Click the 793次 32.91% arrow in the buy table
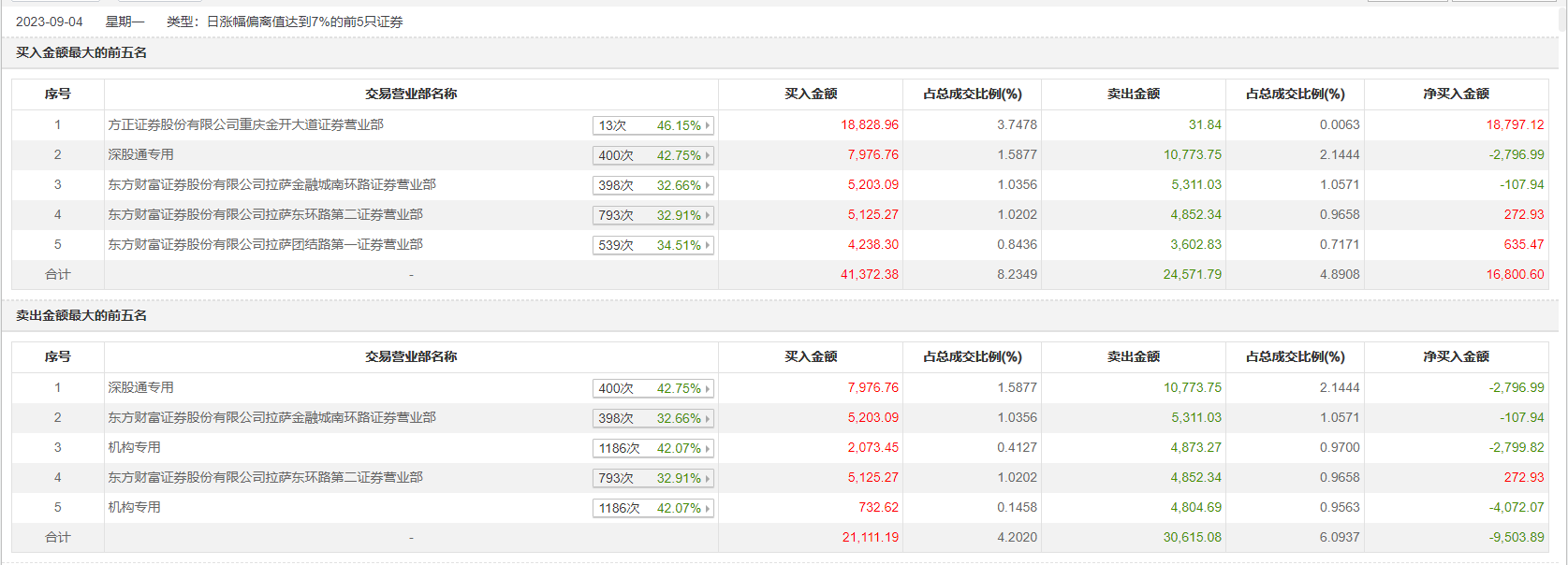This screenshot has height=565, width=1568. (x=708, y=215)
